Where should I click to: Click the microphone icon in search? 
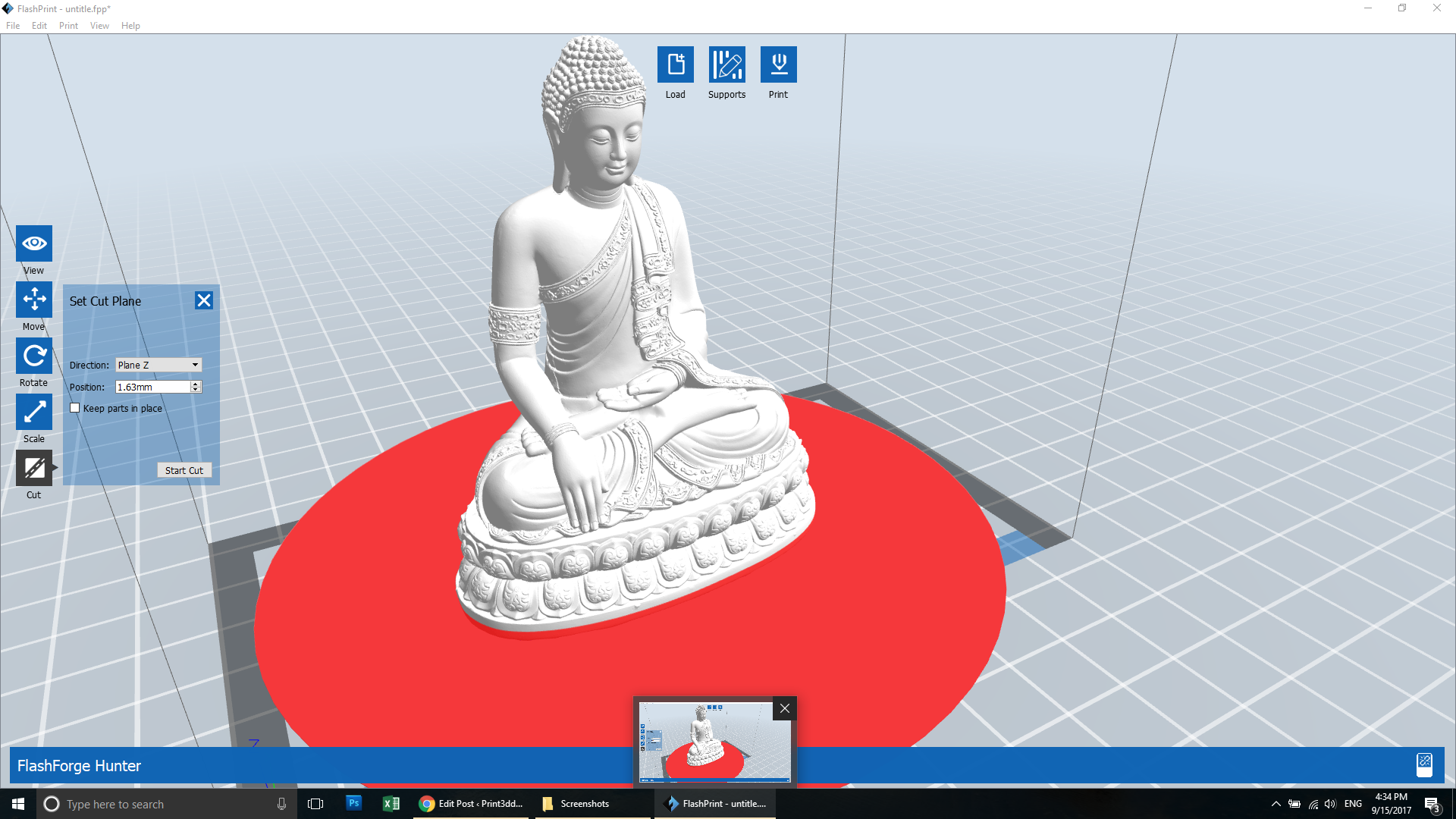pyautogui.click(x=281, y=804)
